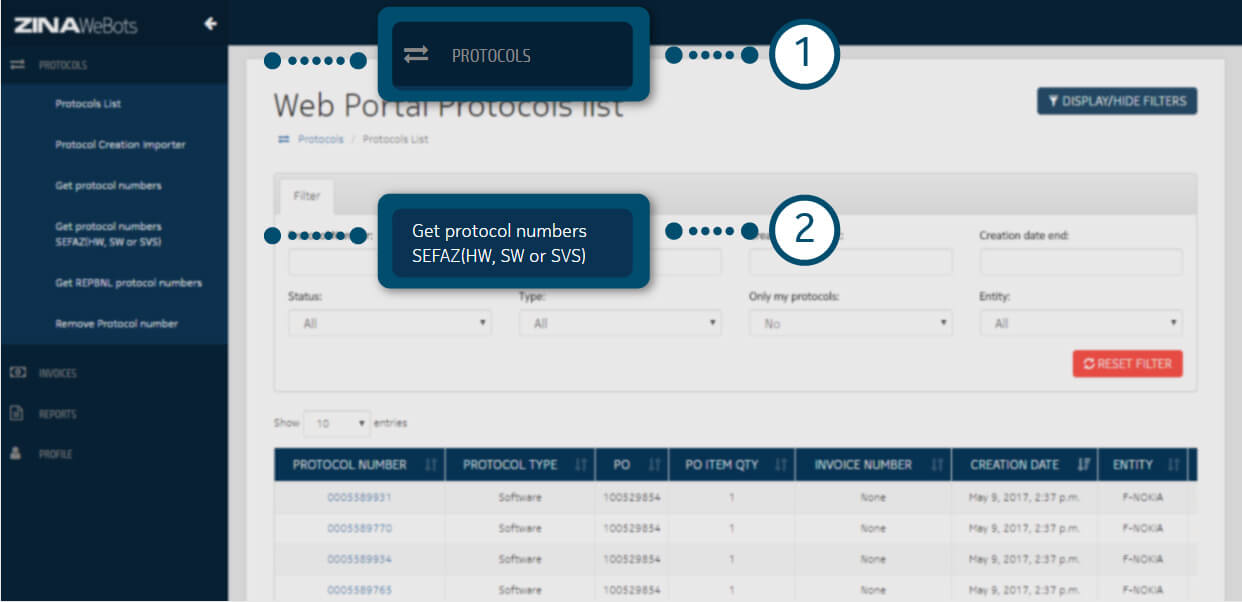Sort by Invoice Number column arrows
This screenshot has width=1242, height=602.
(x=937, y=465)
